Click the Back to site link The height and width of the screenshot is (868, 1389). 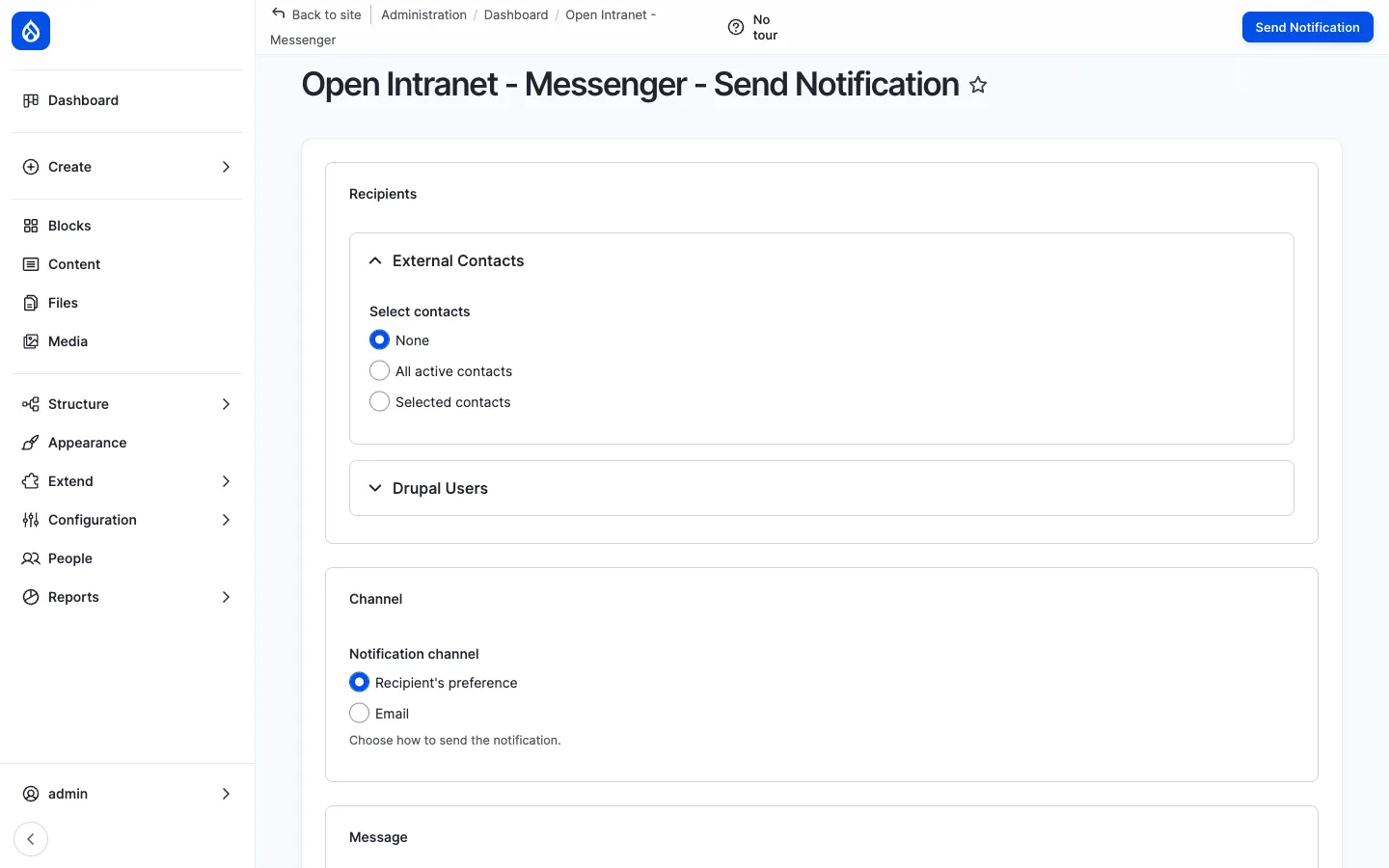click(x=316, y=14)
